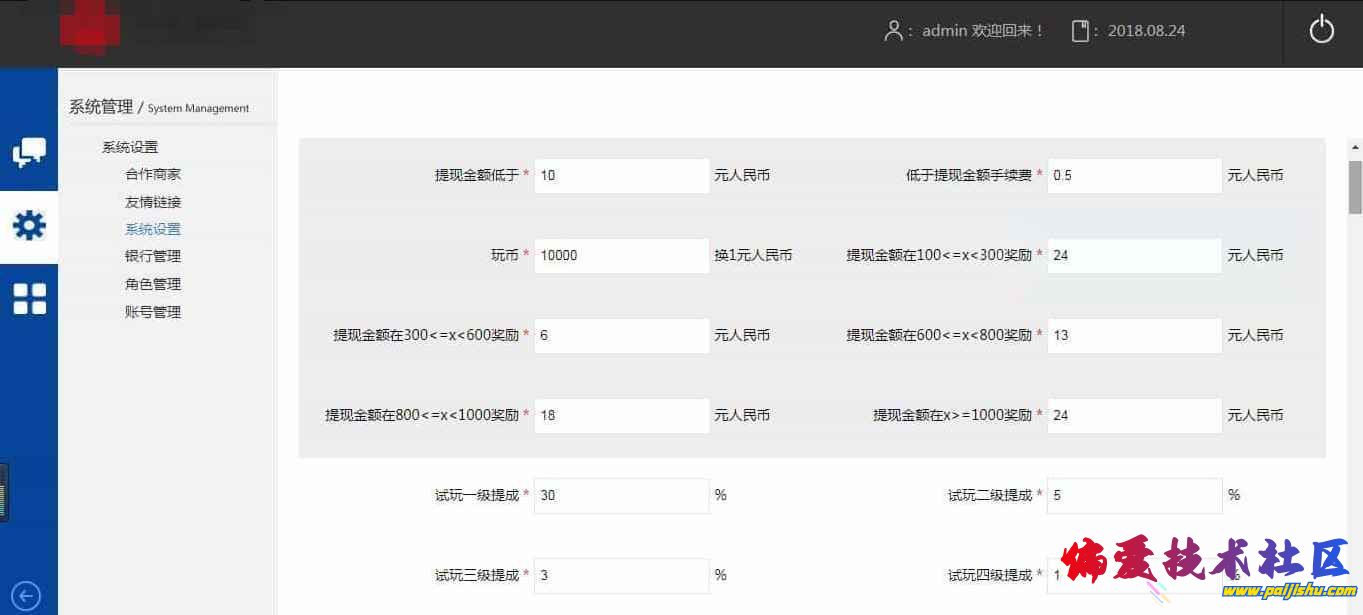Click the x>=1000 reward input field
1363x615 pixels.
(1135, 415)
